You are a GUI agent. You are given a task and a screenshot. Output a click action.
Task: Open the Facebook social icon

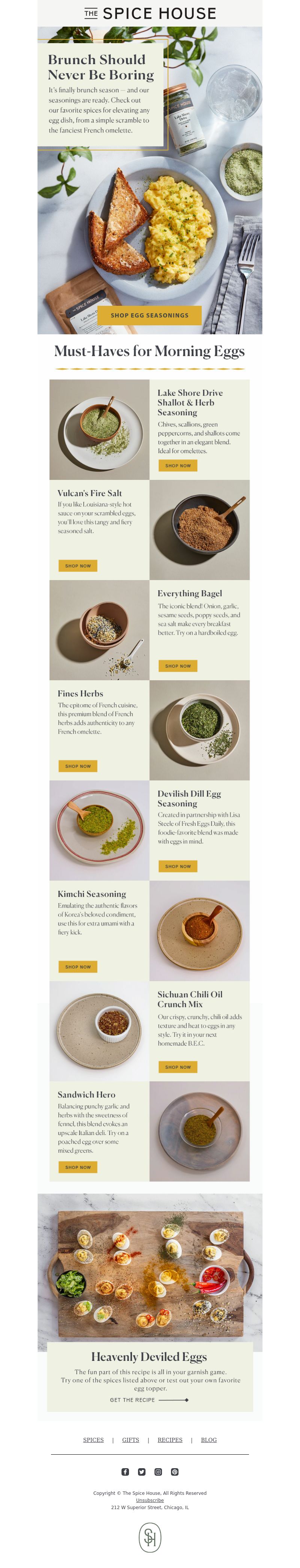click(125, 1472)
